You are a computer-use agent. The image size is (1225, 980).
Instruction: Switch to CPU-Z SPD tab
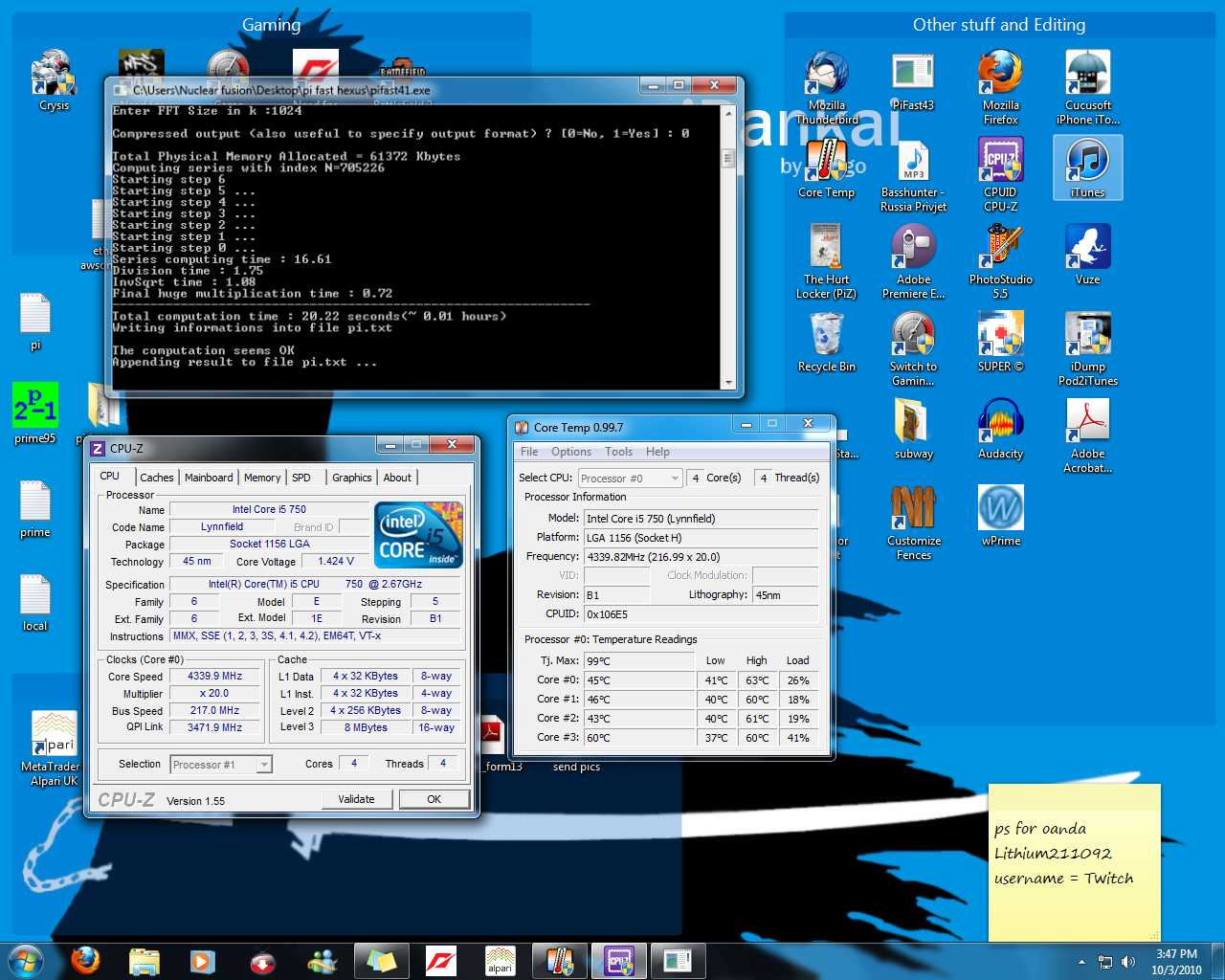coord(301,478)
